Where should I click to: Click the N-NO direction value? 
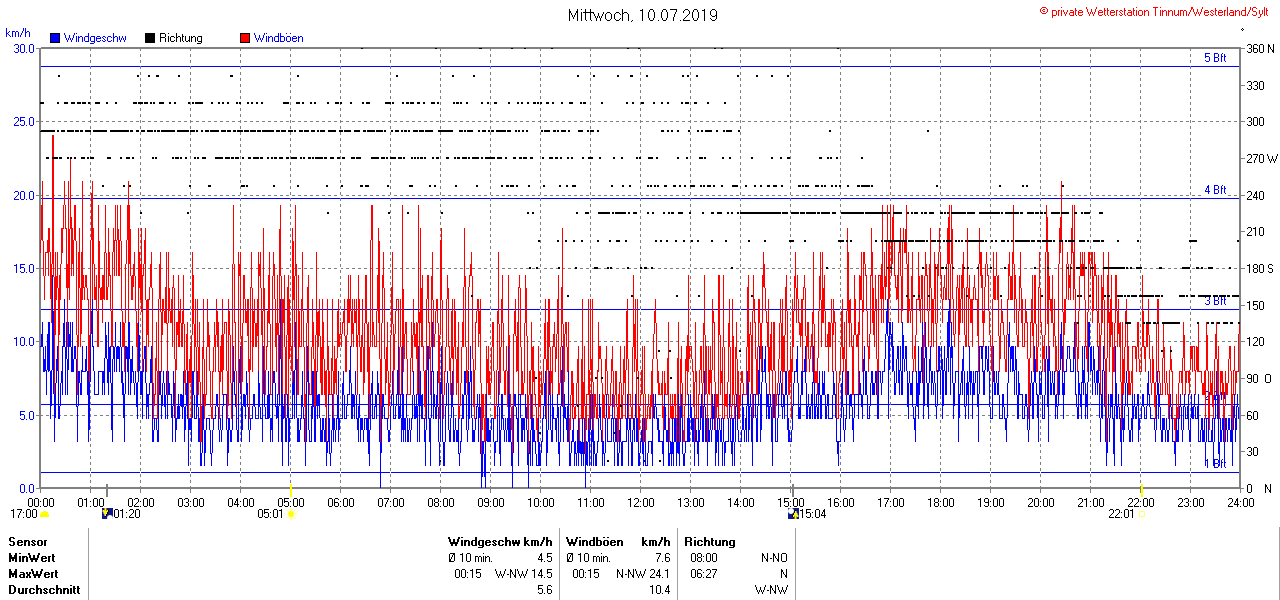(x=774, y=558)
